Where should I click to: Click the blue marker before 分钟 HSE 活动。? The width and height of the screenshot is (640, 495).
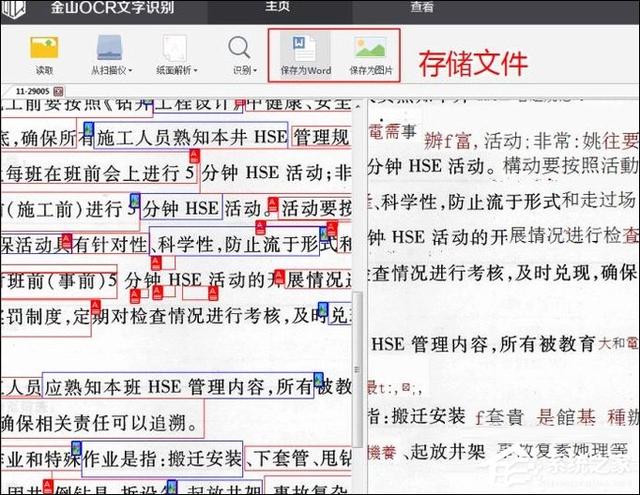tap(135, 201)
